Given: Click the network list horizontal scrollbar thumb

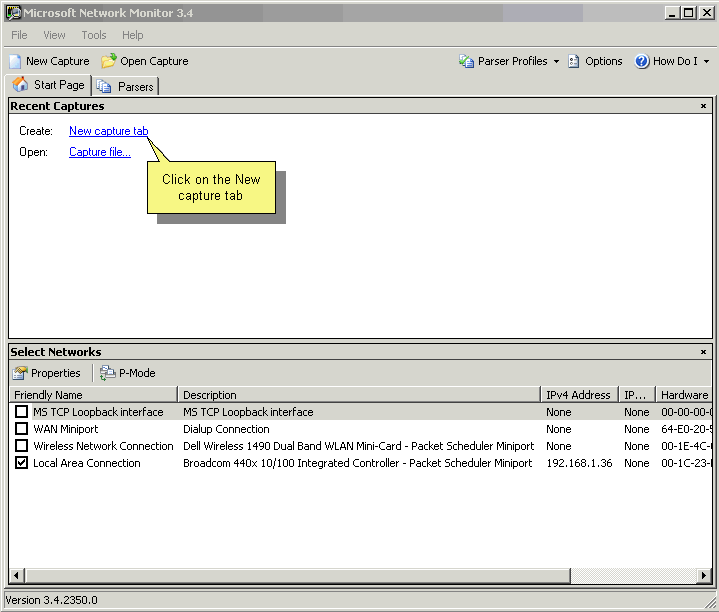Looking at the screenshot, I should click(x=298, y=575).
